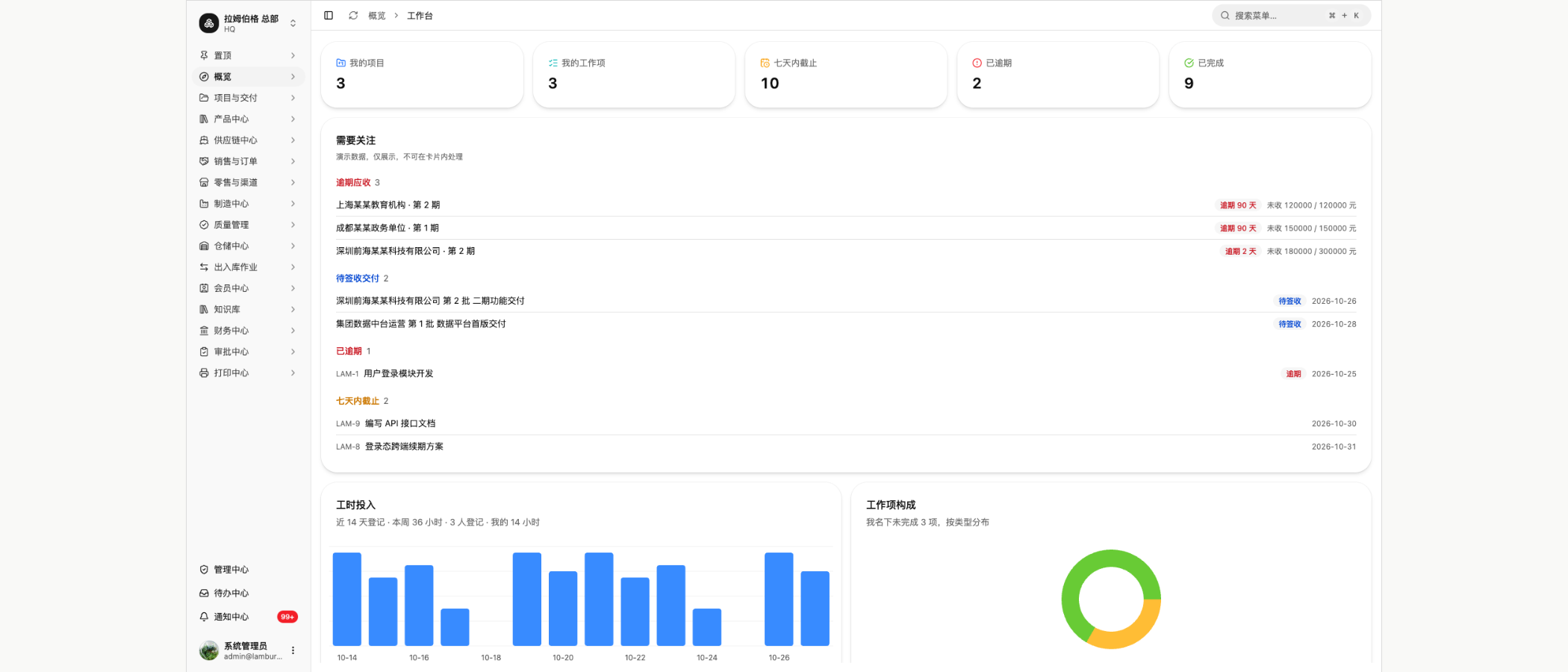Click the 待办中心 inbox icon

click(204, 593)
